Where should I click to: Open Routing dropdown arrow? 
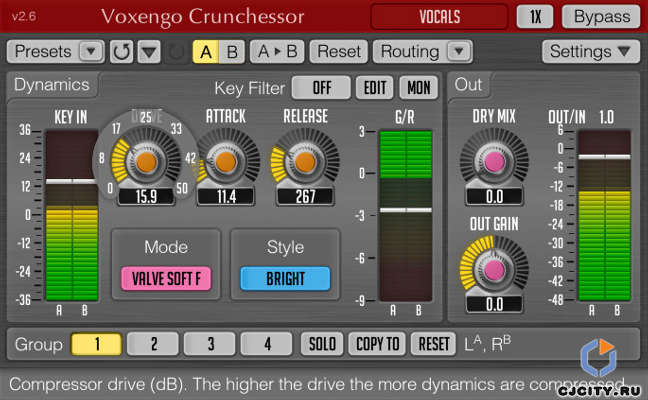point(459,52)
